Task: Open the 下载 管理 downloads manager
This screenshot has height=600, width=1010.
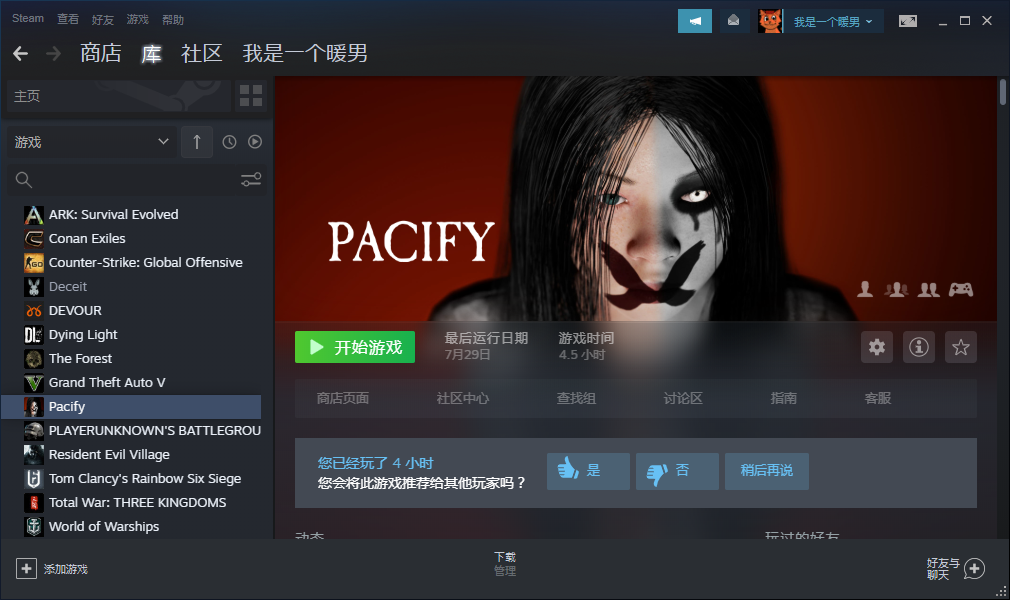Action: click(505, 564)
